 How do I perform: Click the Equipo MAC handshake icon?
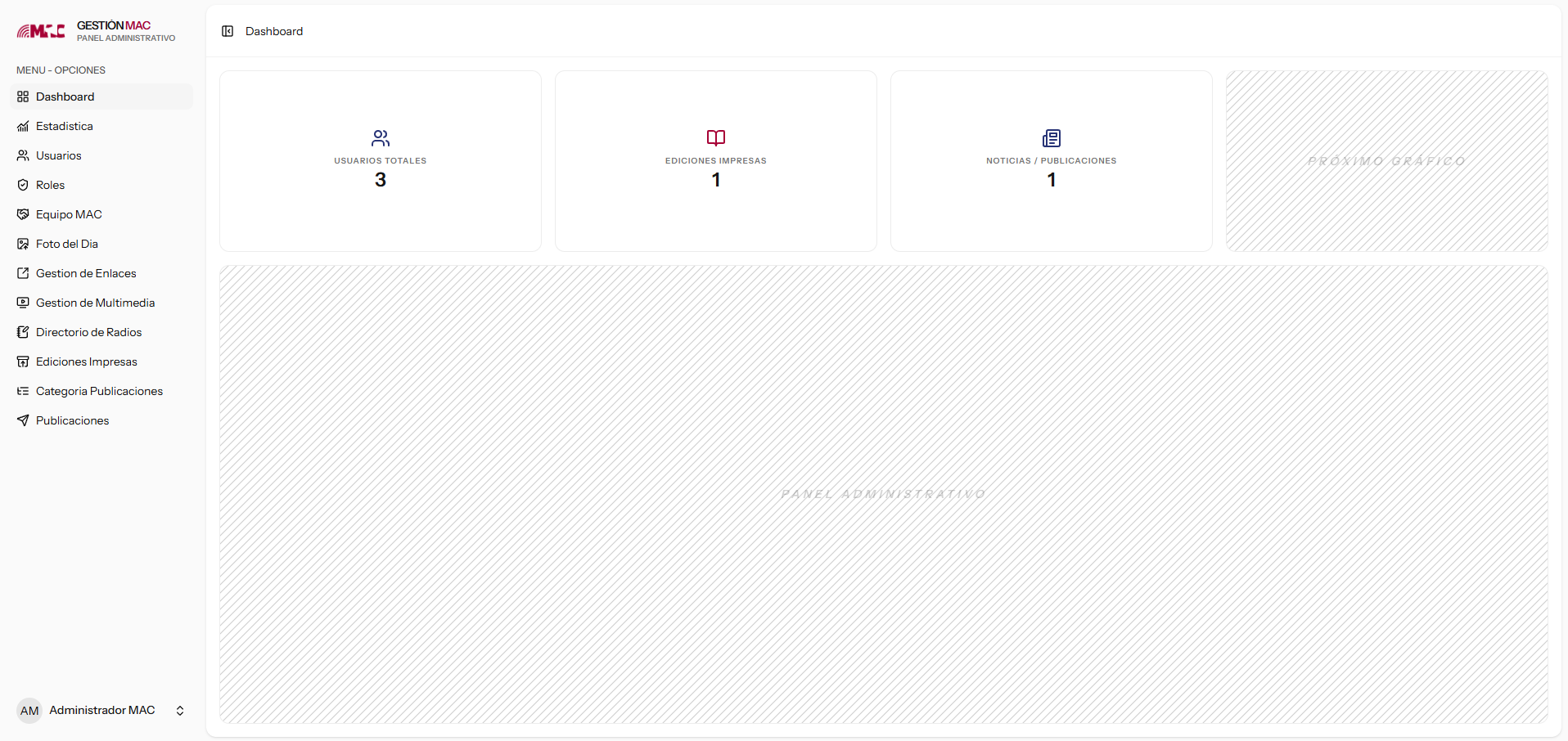coord(23,214)
